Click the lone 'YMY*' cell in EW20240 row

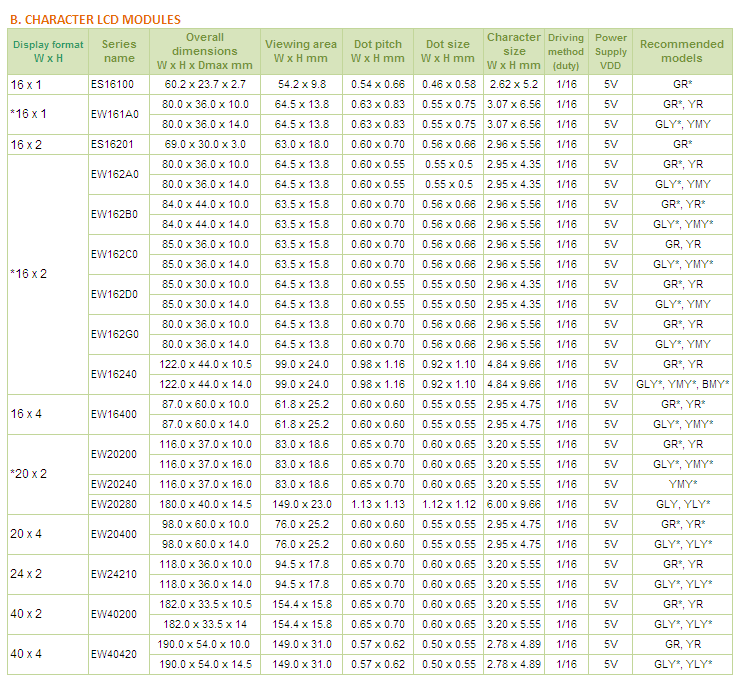point(682,484)
